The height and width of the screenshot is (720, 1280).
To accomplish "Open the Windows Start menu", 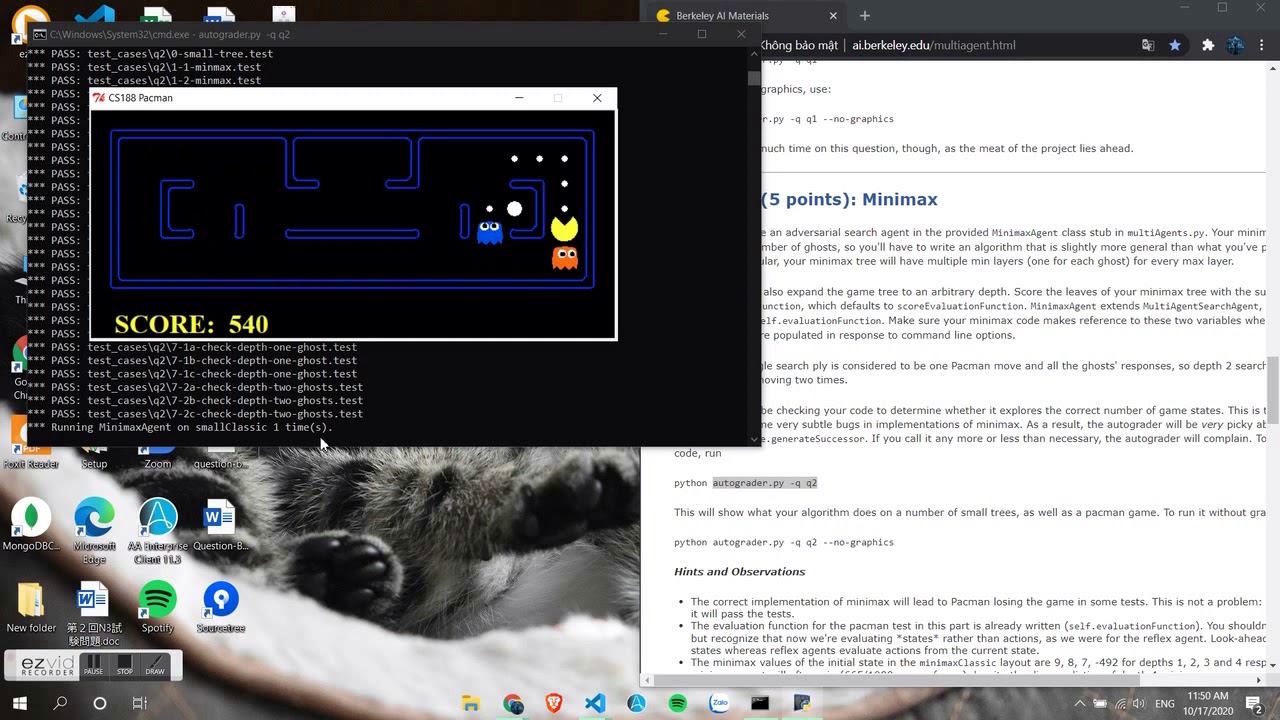I will point(19,704).
